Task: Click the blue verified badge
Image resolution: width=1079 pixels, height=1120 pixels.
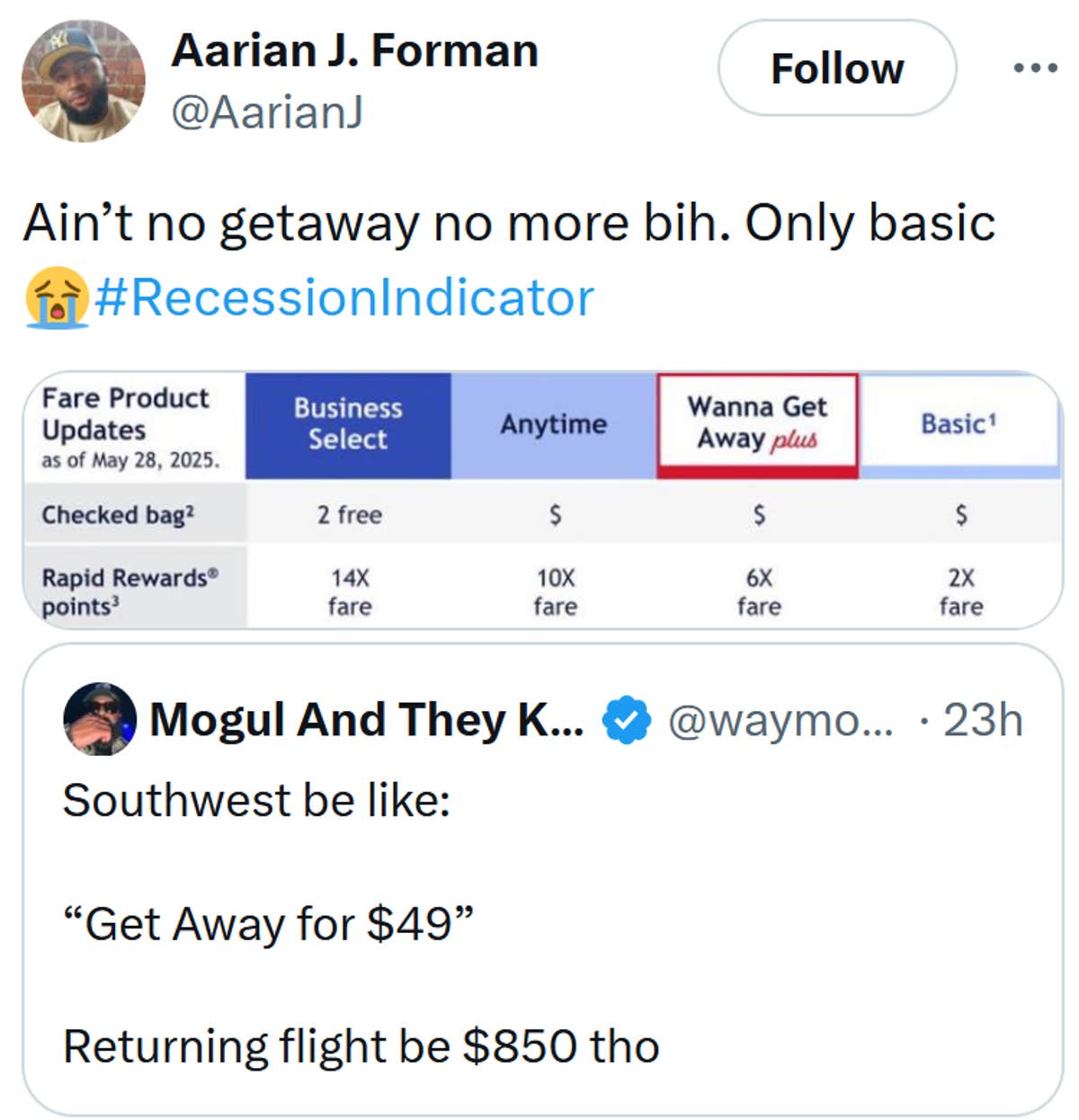Action: click(x=626, y=720)
